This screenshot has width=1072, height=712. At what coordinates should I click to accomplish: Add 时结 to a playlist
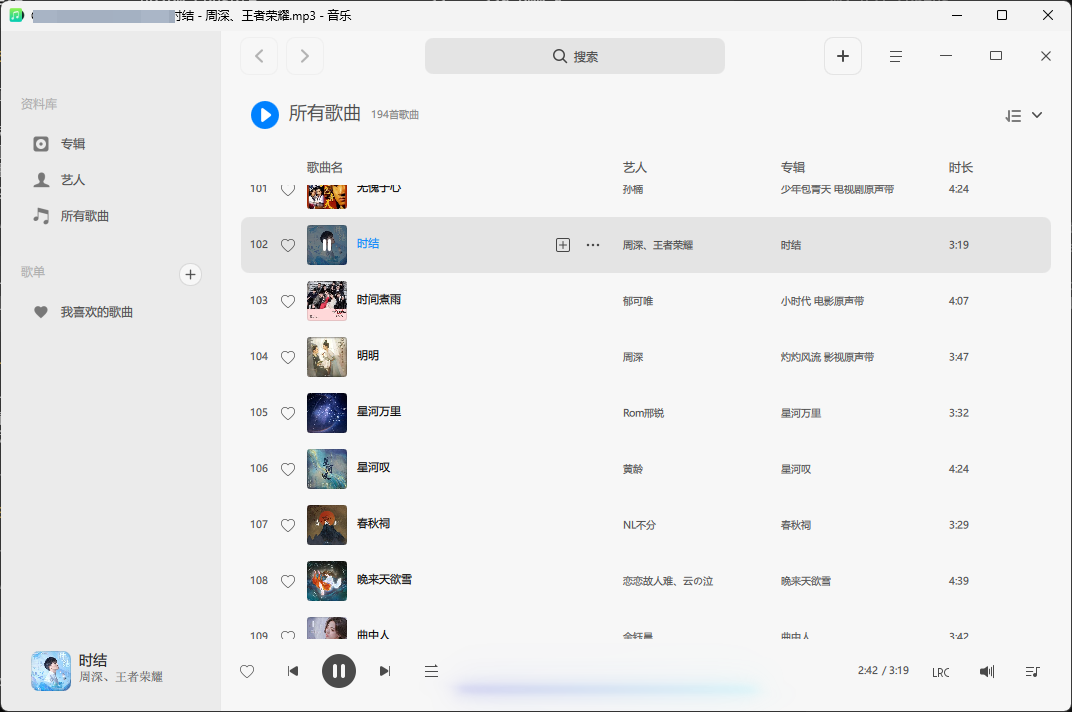point(563,245)
